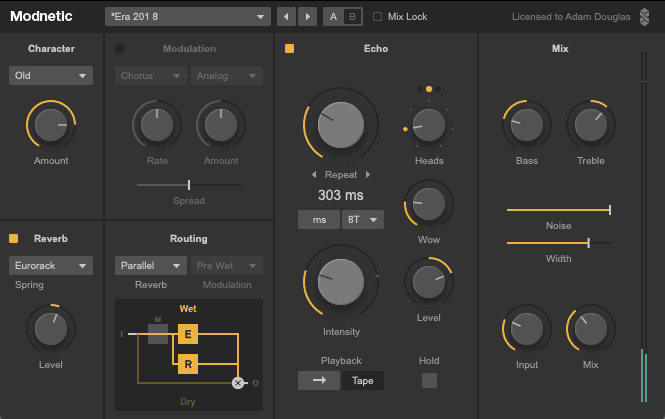Click the Wet label in routing view
Image resolution: width=665 pixels, height=419 pixels.
pyautogui.click(x=188, y=308)
